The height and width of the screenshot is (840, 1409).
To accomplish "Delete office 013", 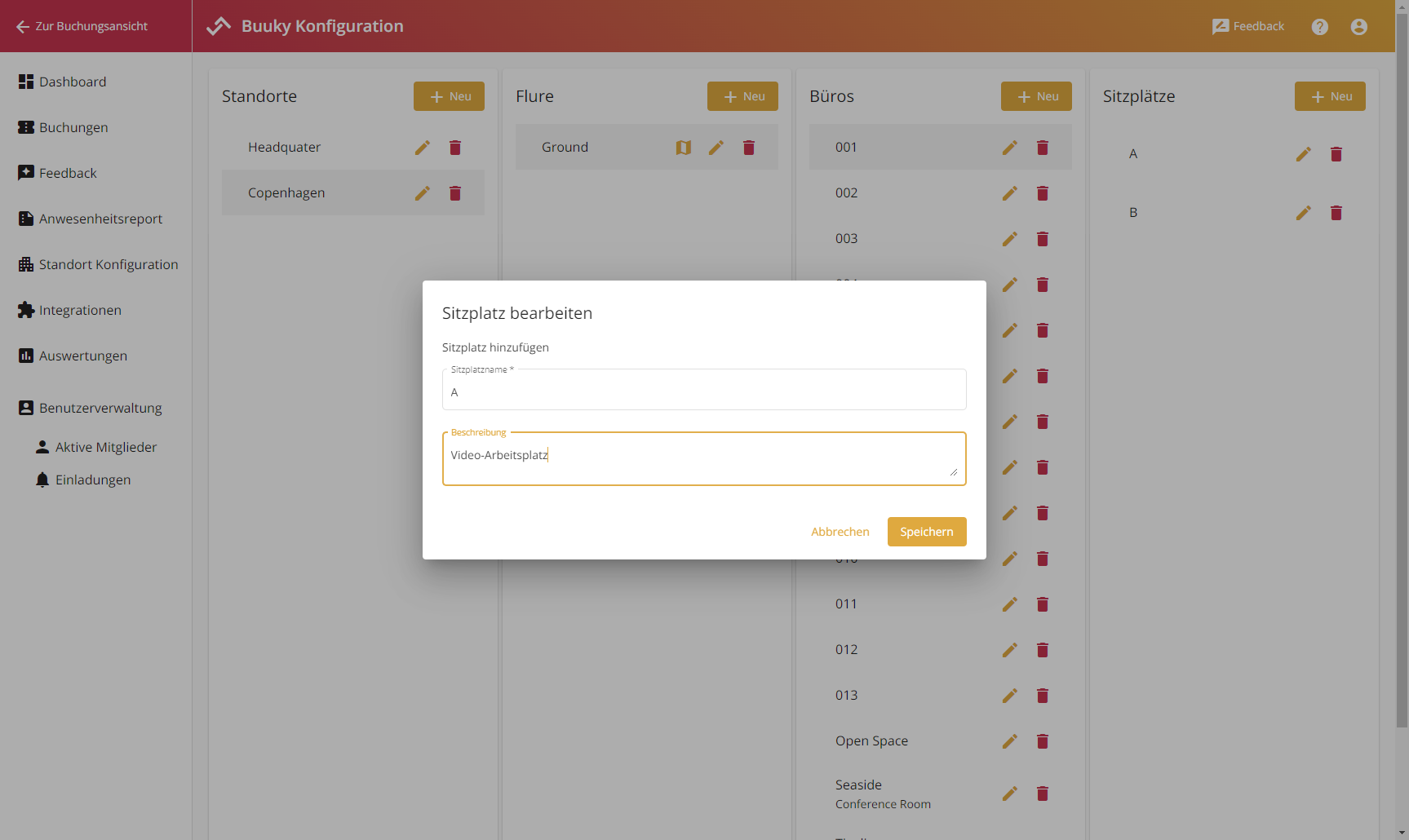I will point(1043,696).
